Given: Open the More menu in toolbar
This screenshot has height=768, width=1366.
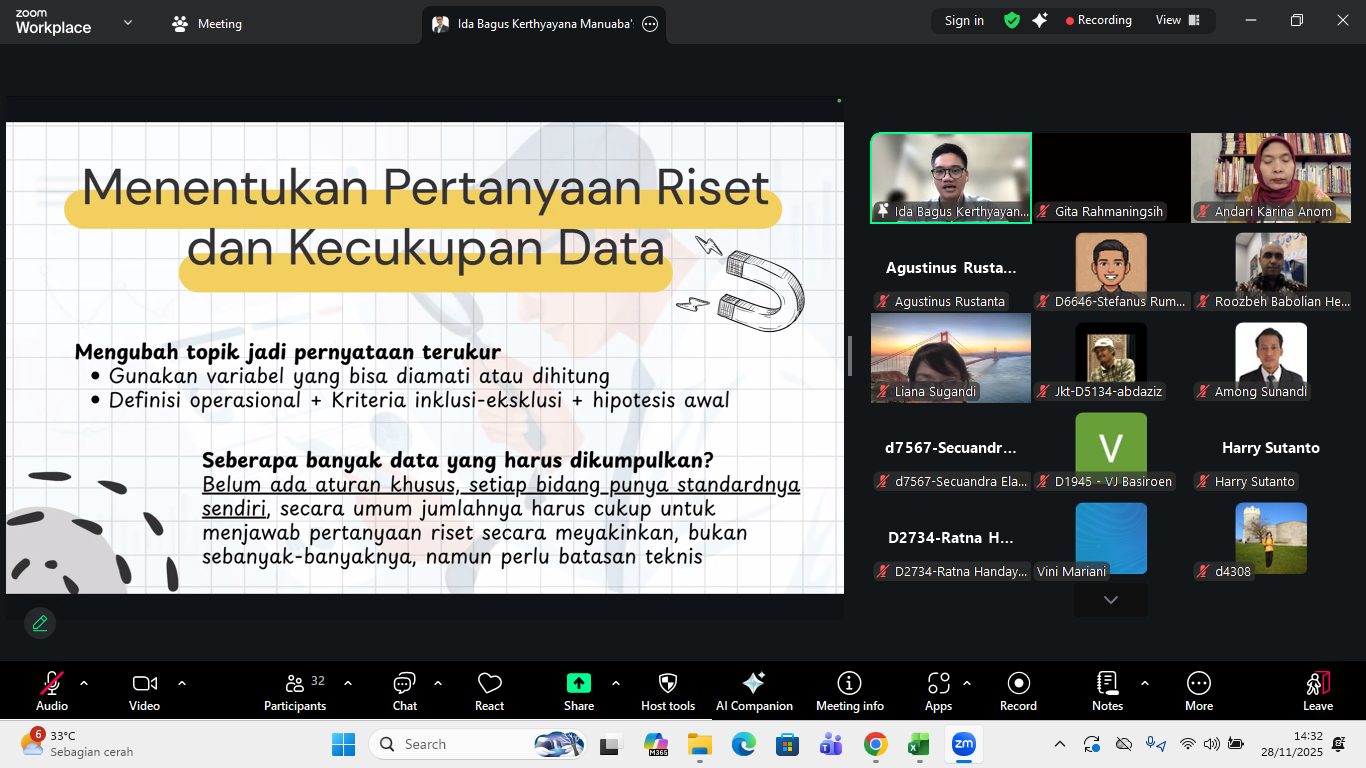Looking at the screenshot, I should tap(1198, 691).
